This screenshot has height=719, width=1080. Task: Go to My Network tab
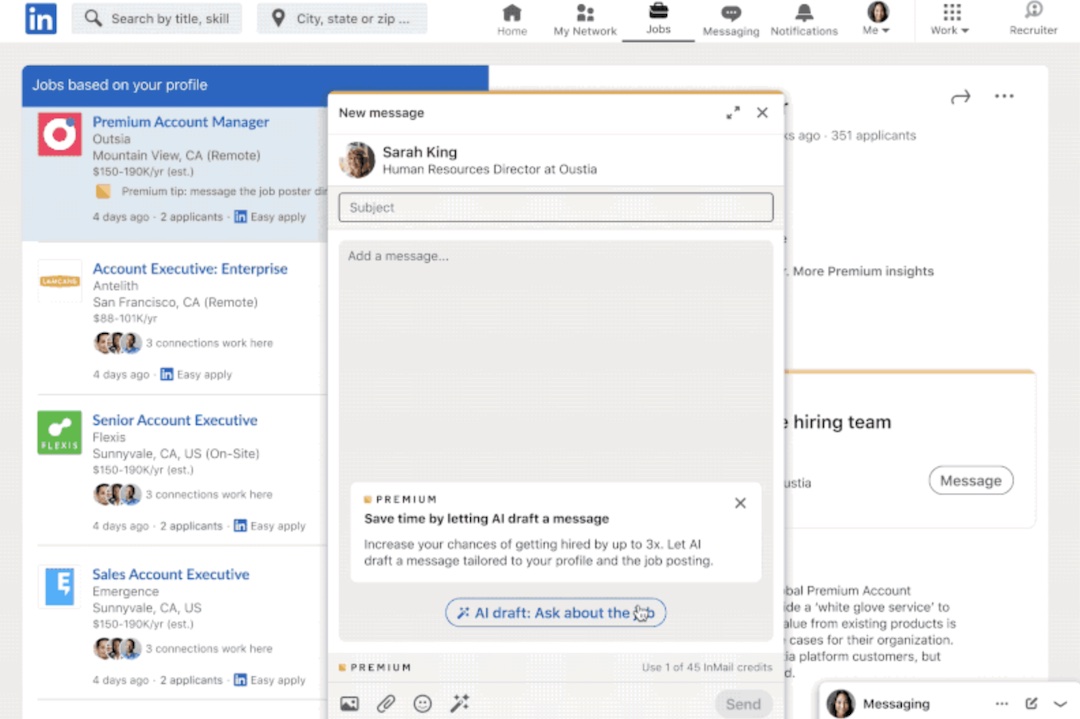tap(585, 20)
